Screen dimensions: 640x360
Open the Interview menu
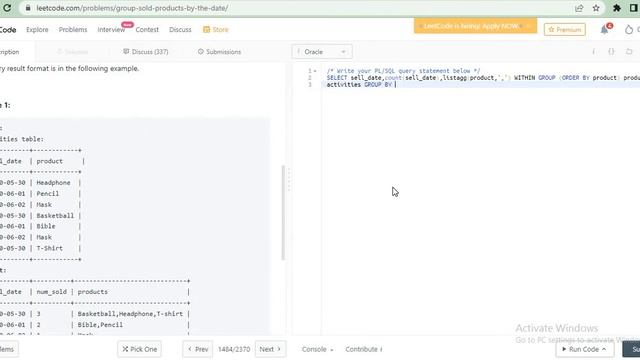pyautogui.click(x=111, y=29)
